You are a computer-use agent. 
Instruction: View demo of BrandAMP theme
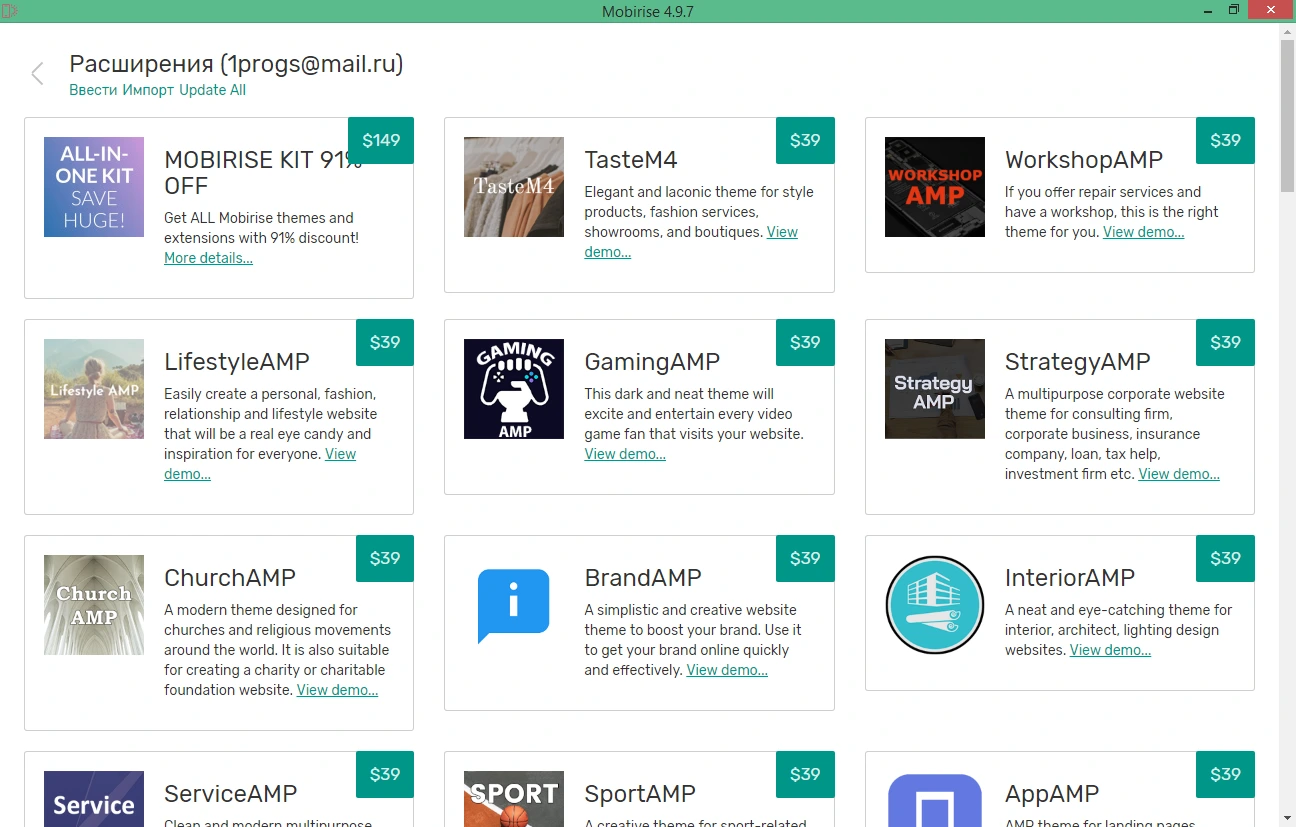click(727, 670)
